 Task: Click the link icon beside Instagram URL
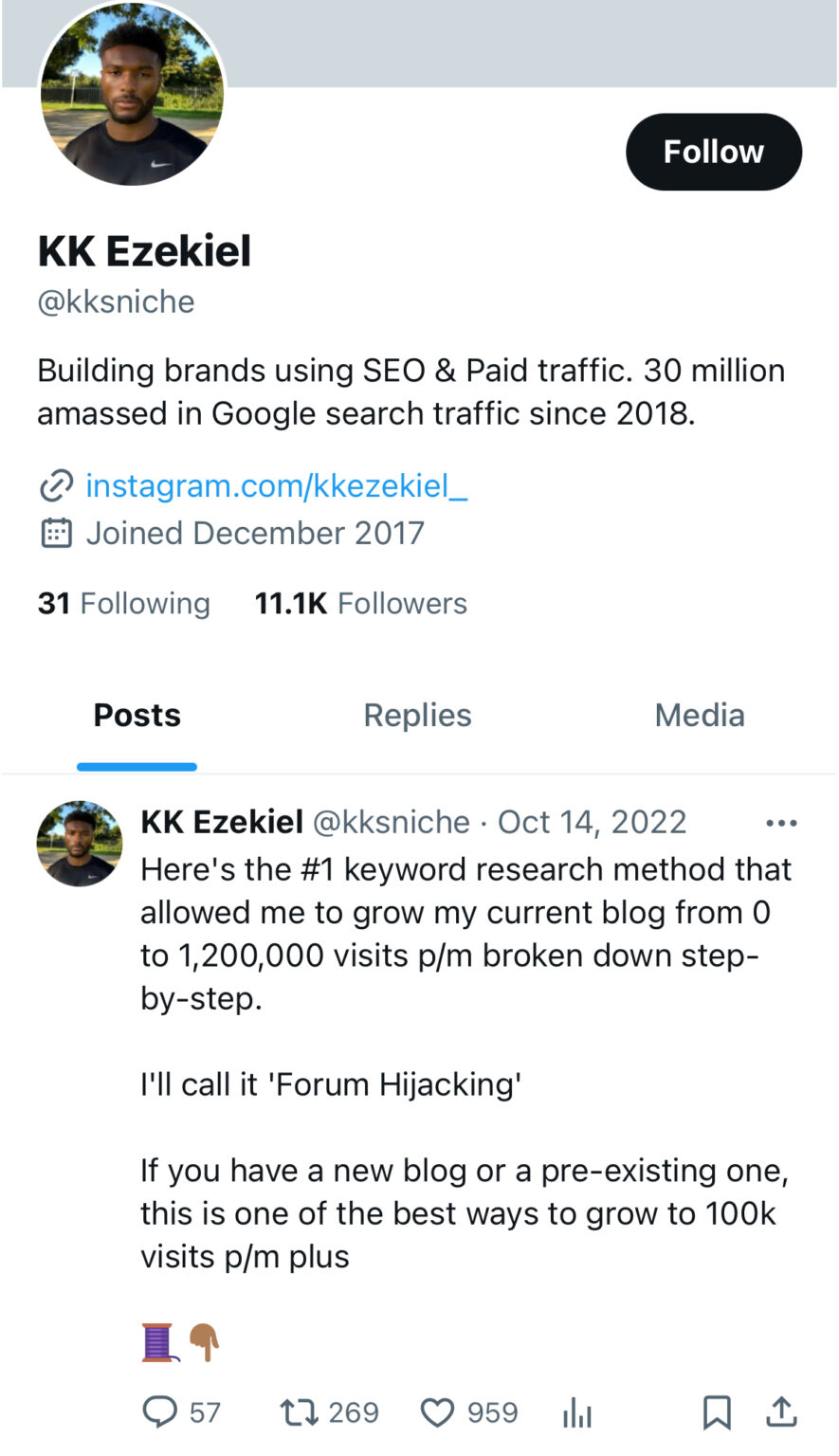pos(56,485)
